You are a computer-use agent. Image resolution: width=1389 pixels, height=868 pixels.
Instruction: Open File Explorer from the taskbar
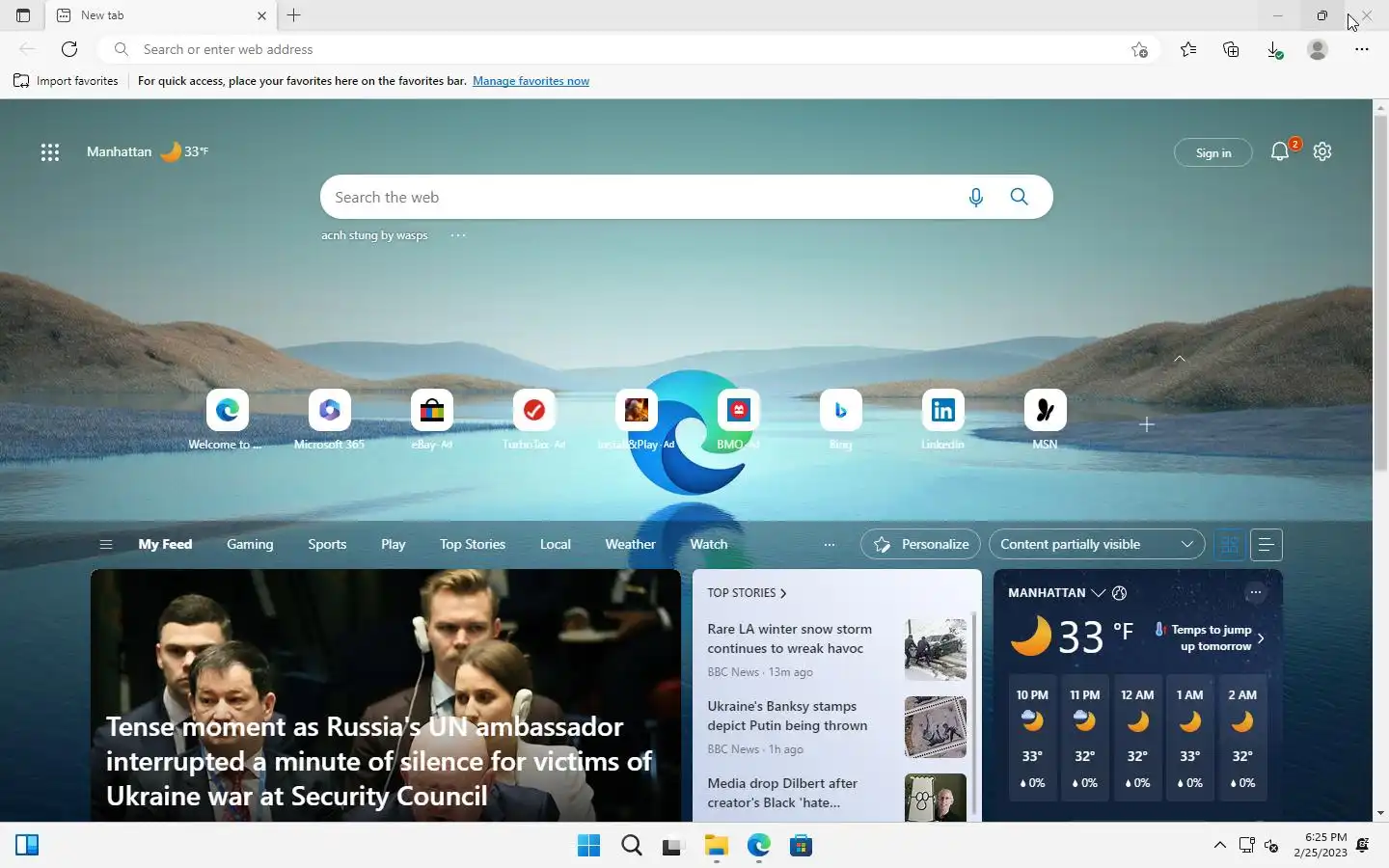pyautogui.click(x=716, y=846)
